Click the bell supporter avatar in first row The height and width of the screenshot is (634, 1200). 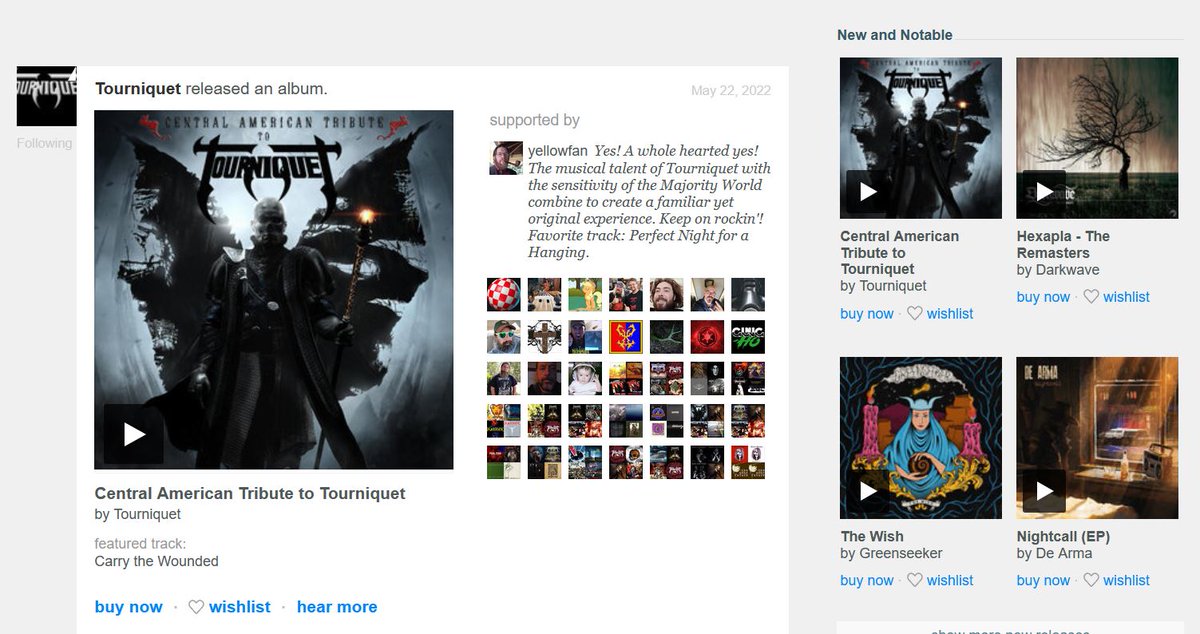tap(748, 296)
